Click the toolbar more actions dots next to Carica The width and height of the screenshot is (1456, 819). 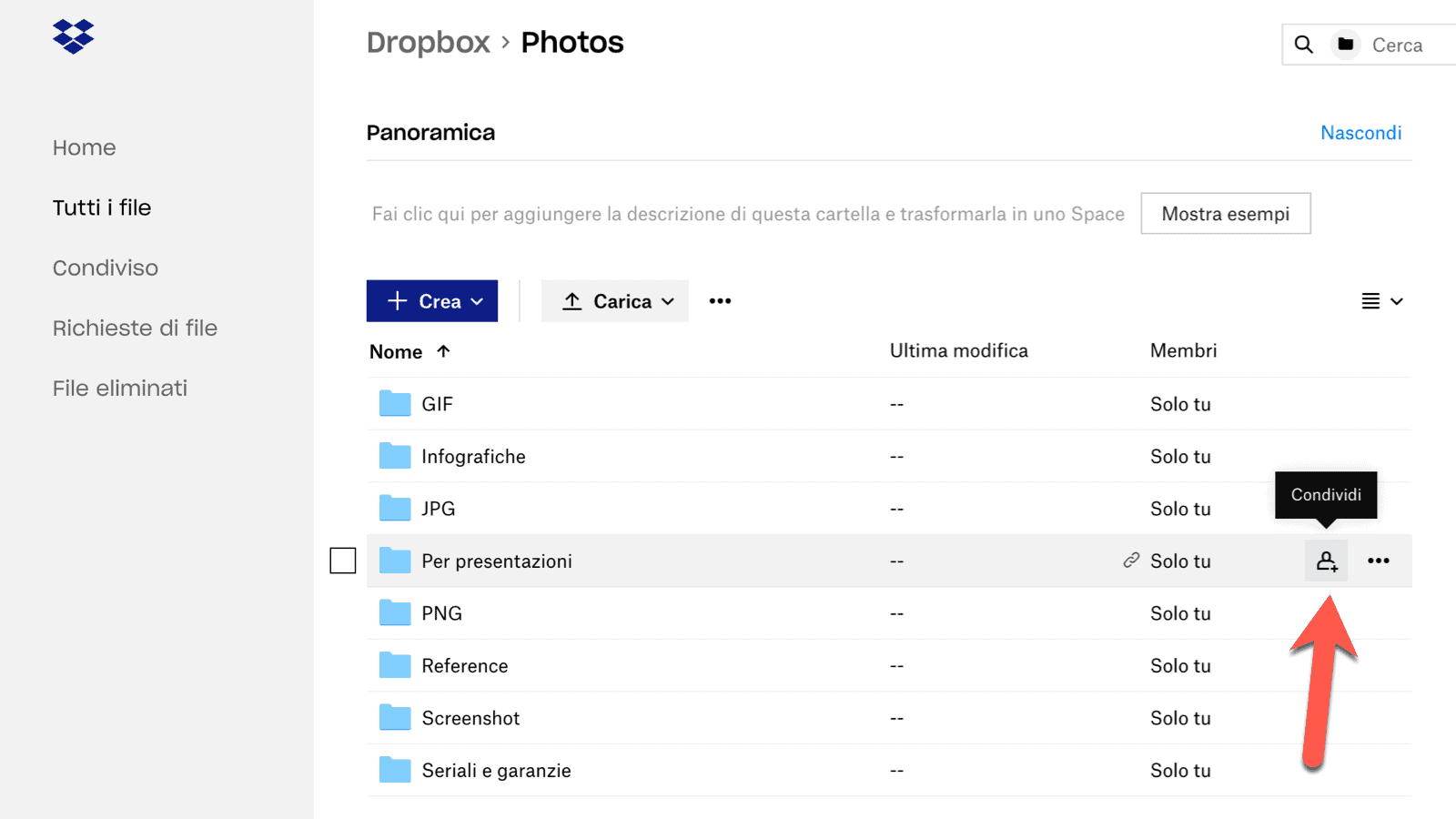pos(720,301)
